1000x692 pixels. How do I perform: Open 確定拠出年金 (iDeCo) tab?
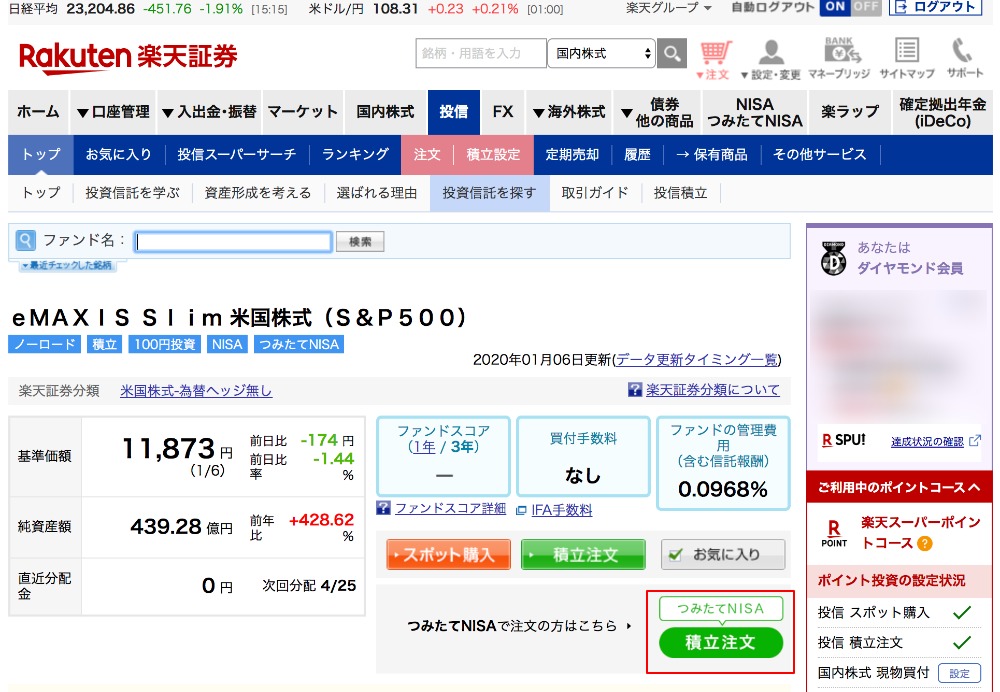click(x=943, y=112)
